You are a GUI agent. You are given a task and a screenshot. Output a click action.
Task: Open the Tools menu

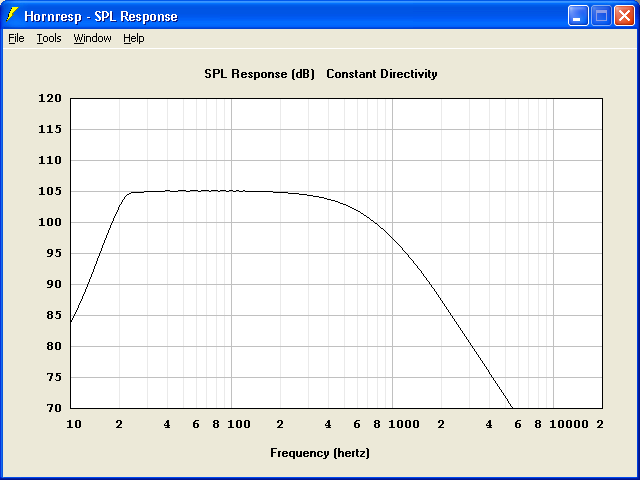49,38
